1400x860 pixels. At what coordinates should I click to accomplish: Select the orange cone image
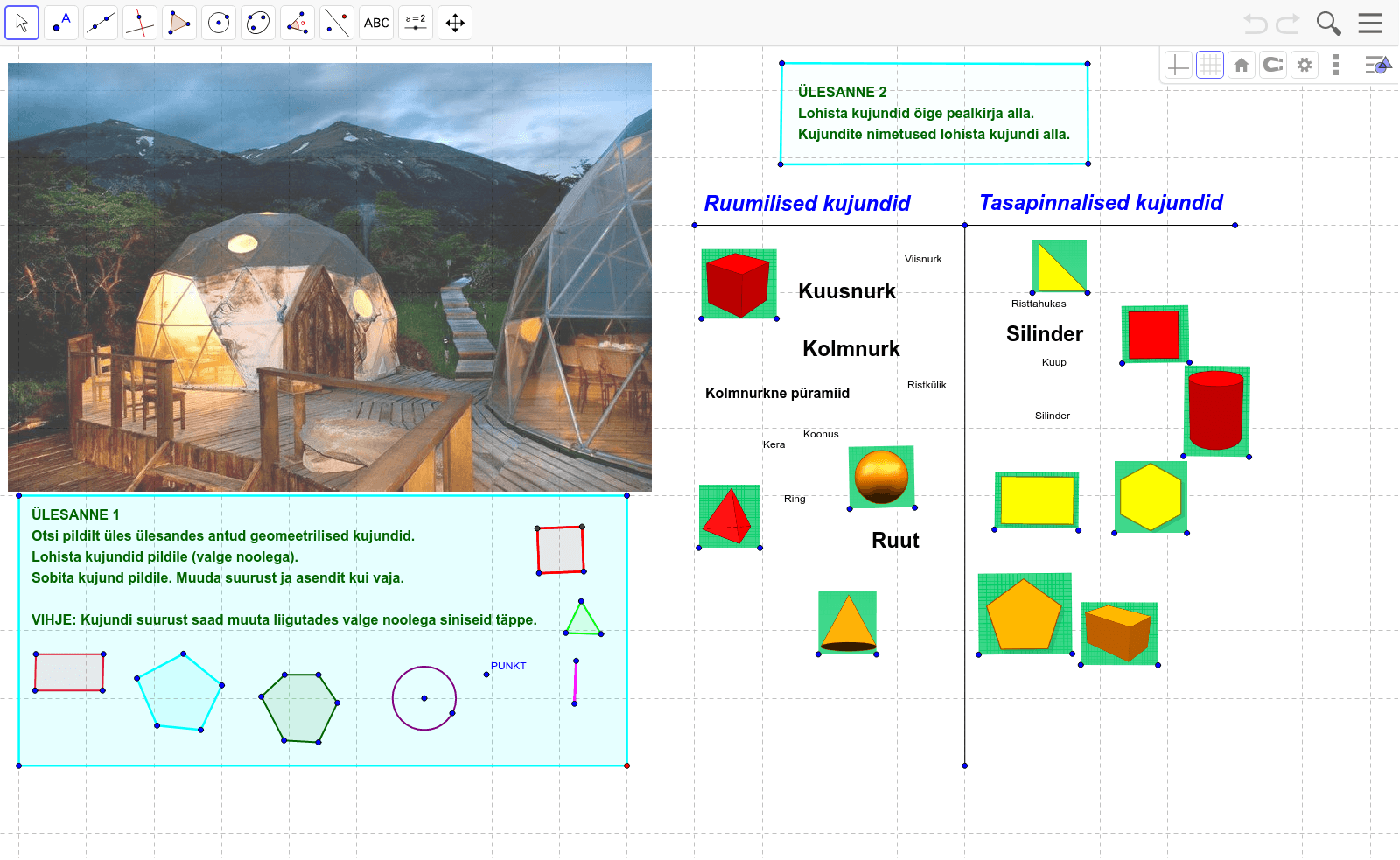(x=847, y=622)
